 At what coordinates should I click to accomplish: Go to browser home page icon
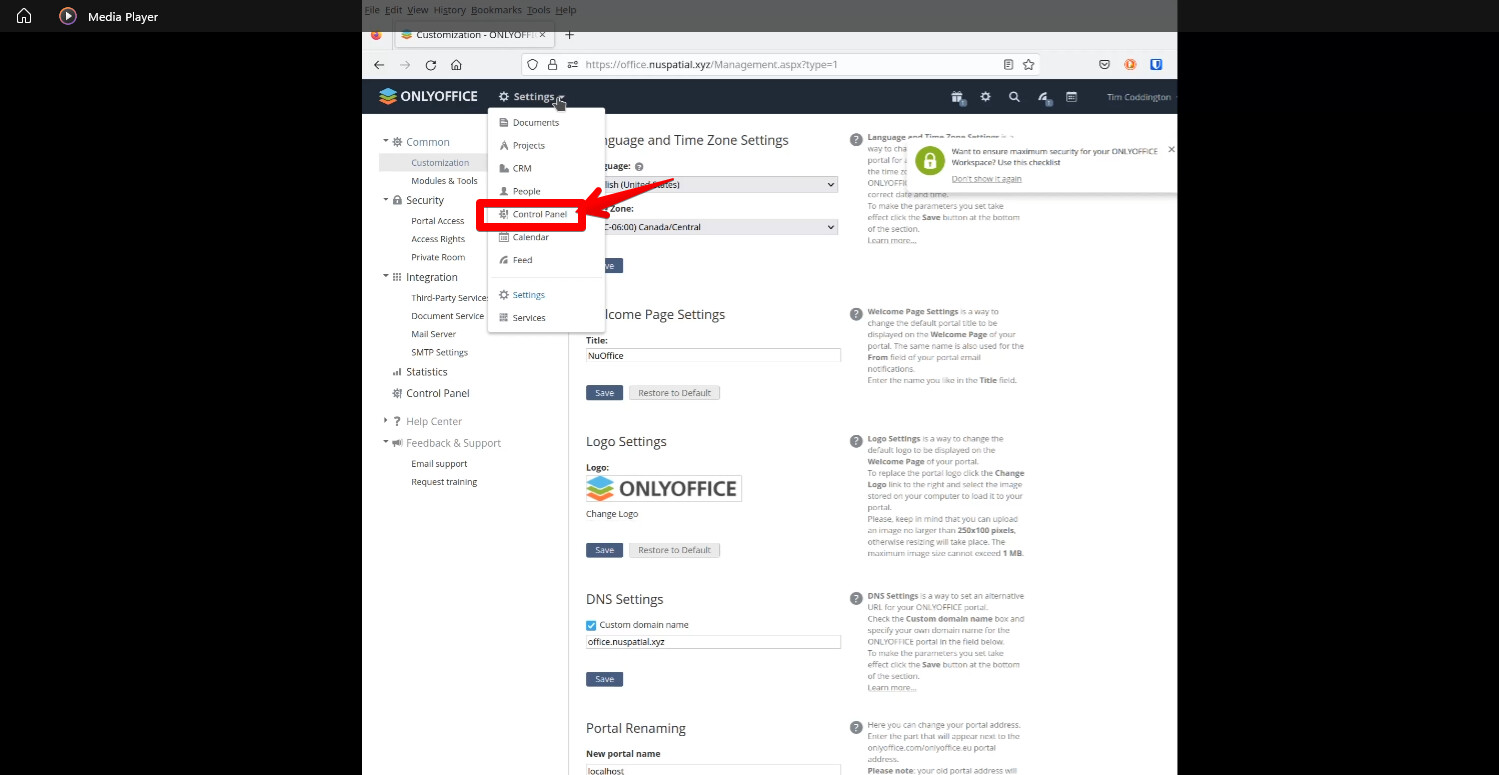pyautogui.click(x=456, y=64)
